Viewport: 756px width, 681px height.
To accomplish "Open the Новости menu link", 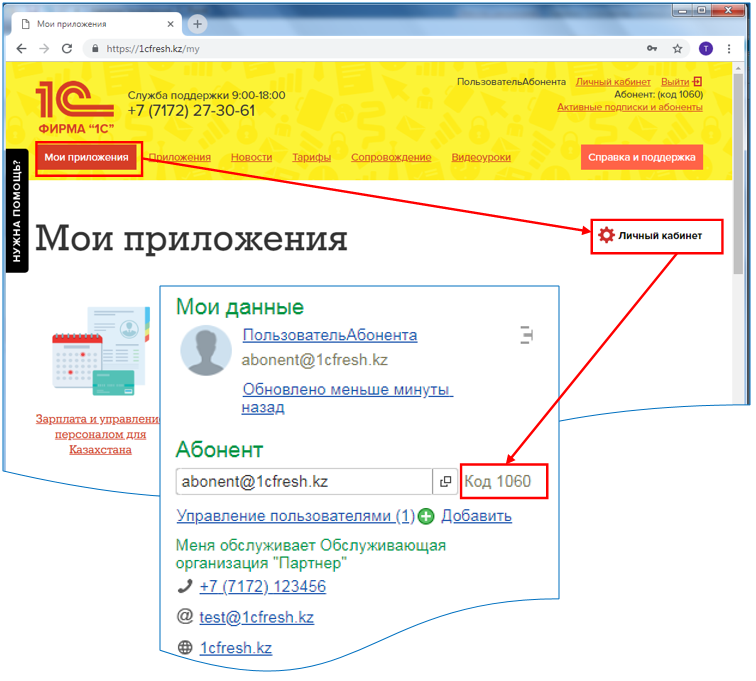I will click(x=251, y=157).
